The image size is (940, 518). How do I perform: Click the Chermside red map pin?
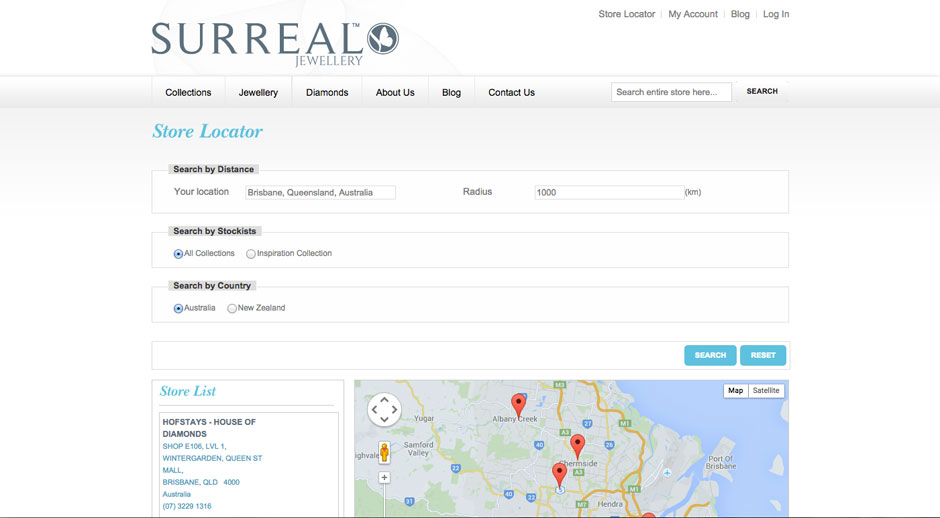577,445
